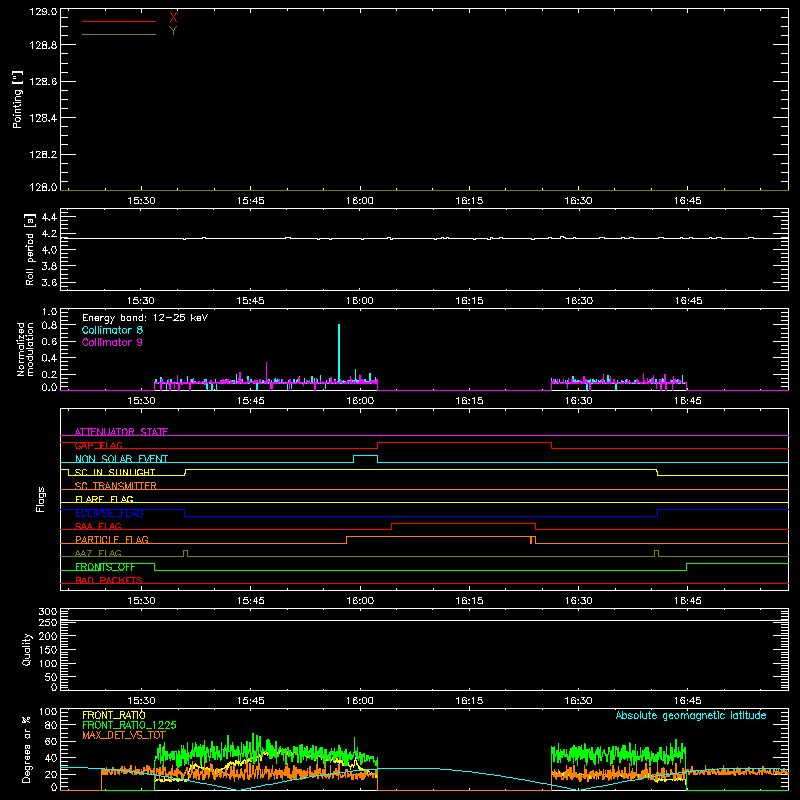This screenshot has width=800, height=800.
Task: Click the 'Degrees or %' axis title
Action: point(26,749)
